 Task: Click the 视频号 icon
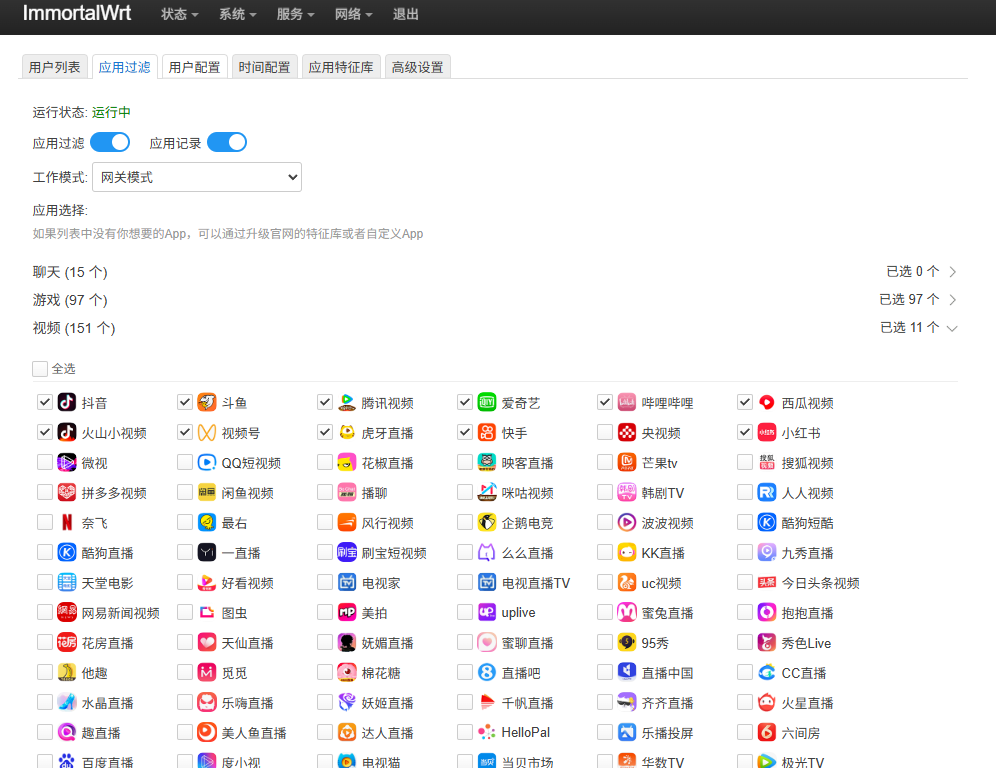tap(207, 433)
